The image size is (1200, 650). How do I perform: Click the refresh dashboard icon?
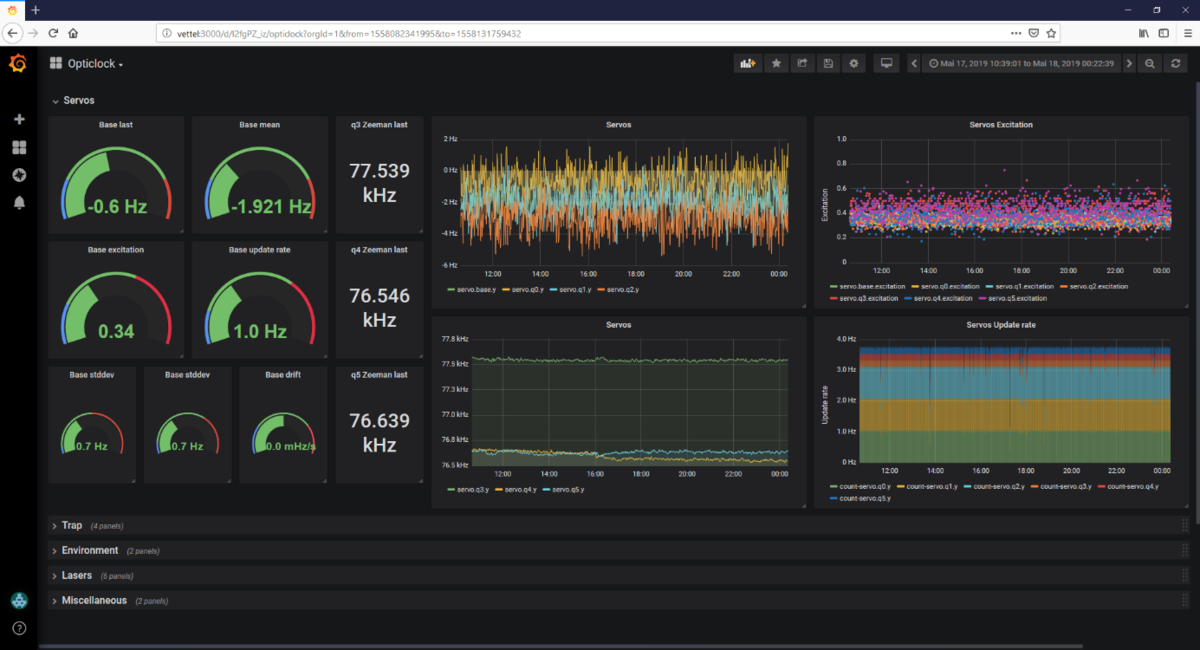click(x=1177, y=64)
